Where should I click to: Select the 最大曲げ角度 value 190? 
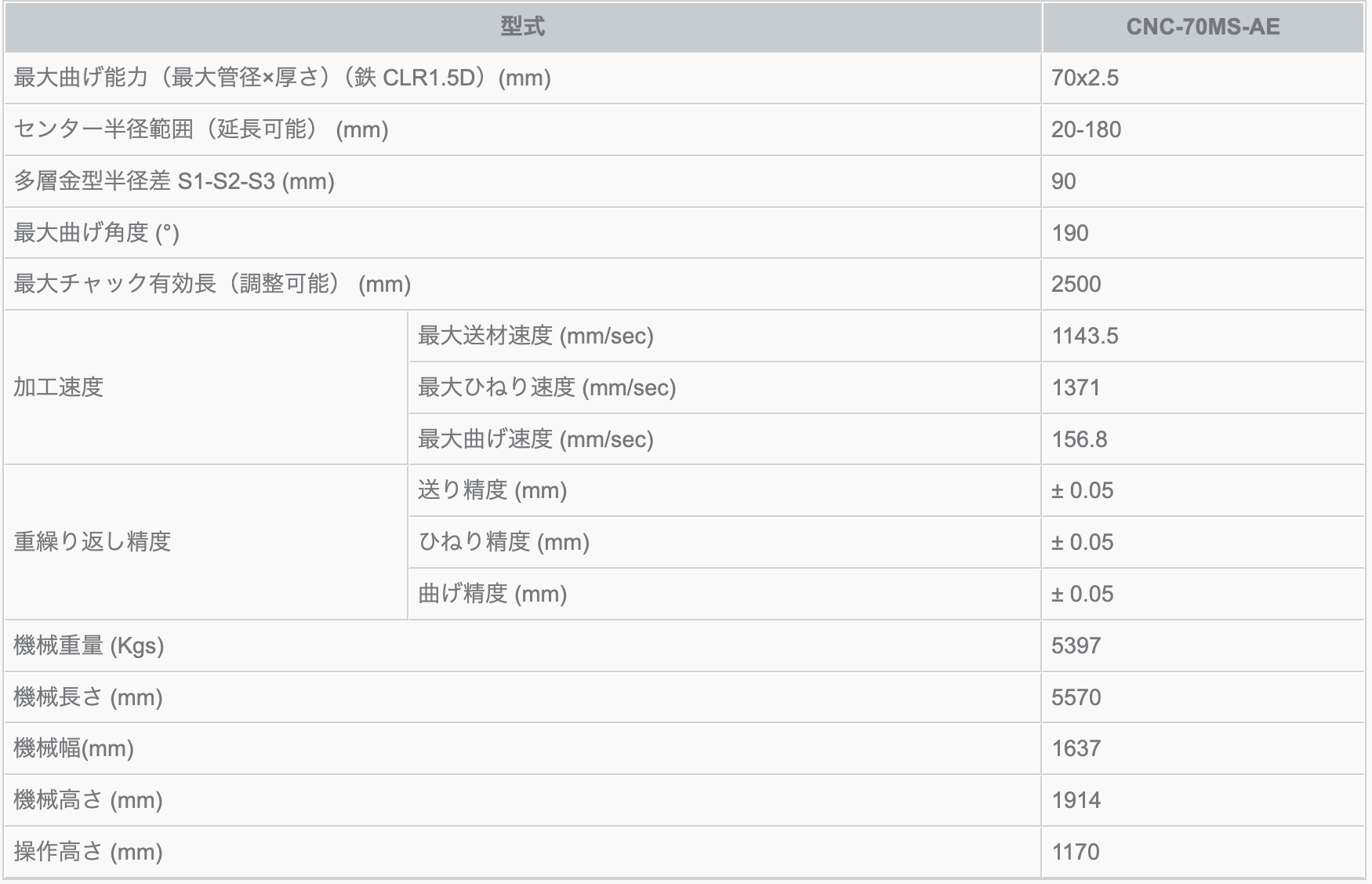1069,233
